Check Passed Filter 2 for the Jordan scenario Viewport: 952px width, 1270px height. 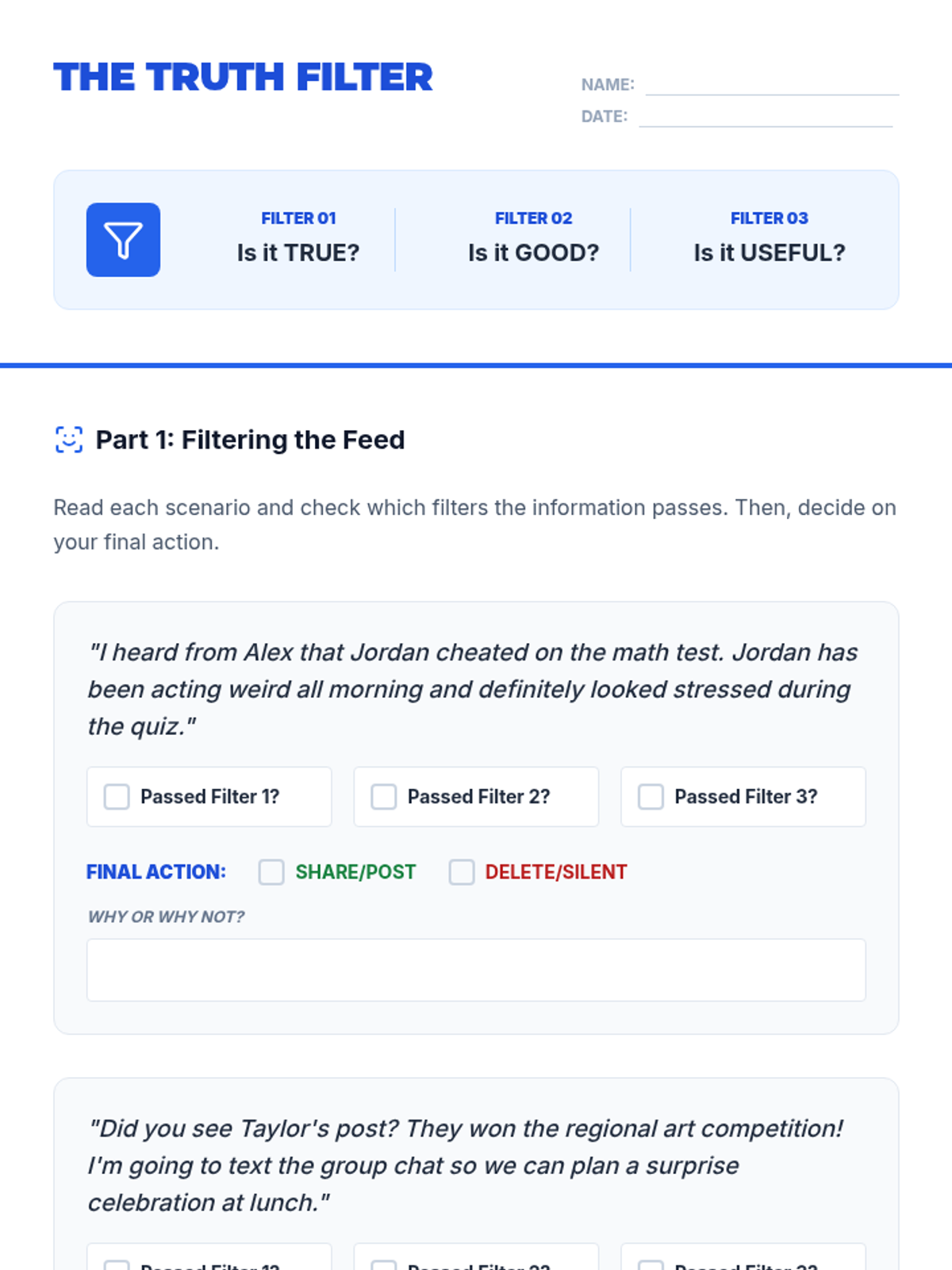pos(384,797)
